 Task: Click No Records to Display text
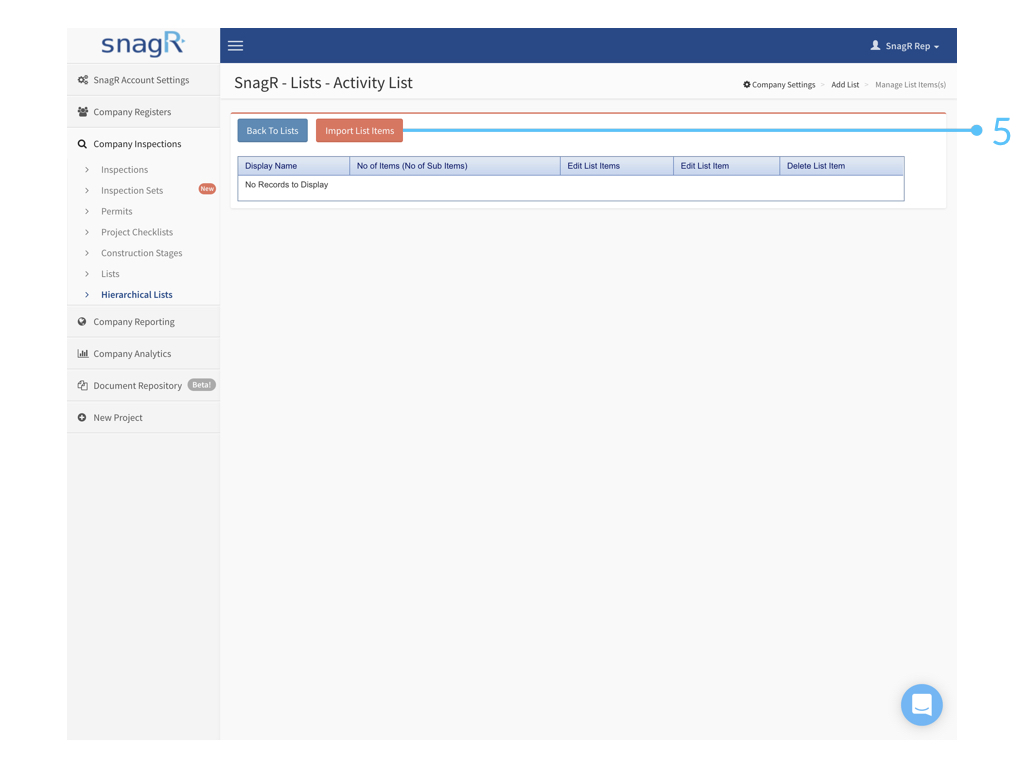coord(286,185)
